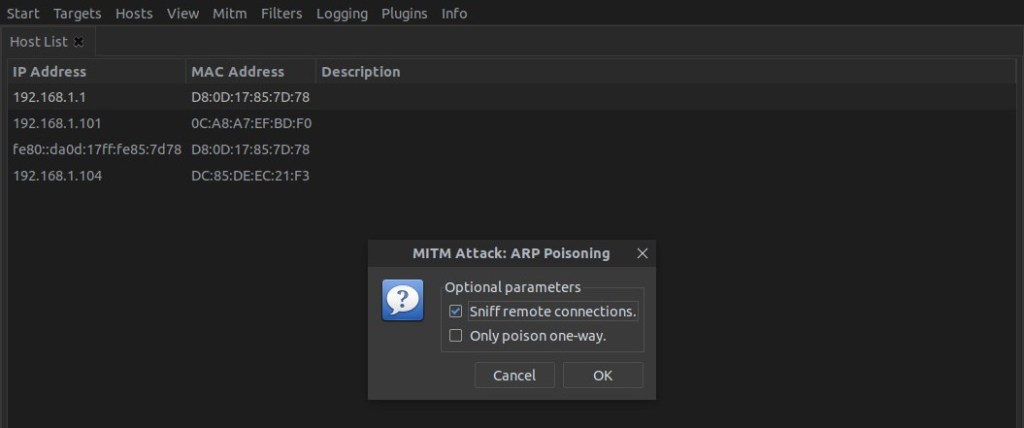Image resolution: width=1024 pixels, height=428 pixels.
Task: Select host 192.168.1.101 row
Action: pyautogui.click(x=58, y=123)
